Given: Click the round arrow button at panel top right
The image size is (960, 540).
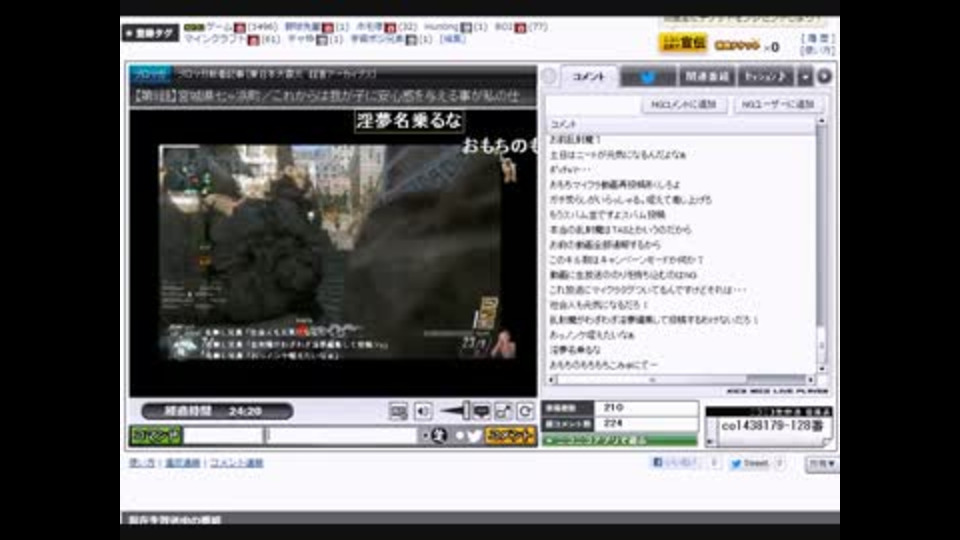Looking at the screenshot, I should [x=824, y=77].
